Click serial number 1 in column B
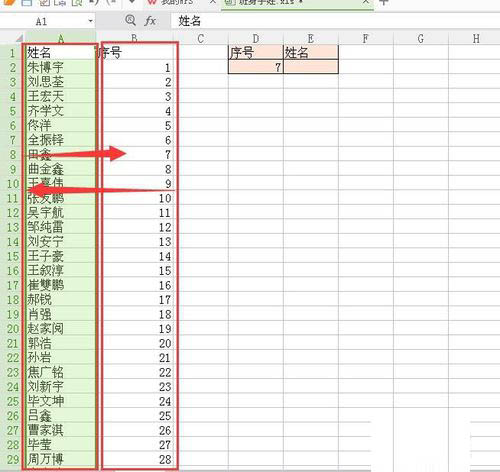Viewport: 500px width, 472px height. [x=168, y=68]
